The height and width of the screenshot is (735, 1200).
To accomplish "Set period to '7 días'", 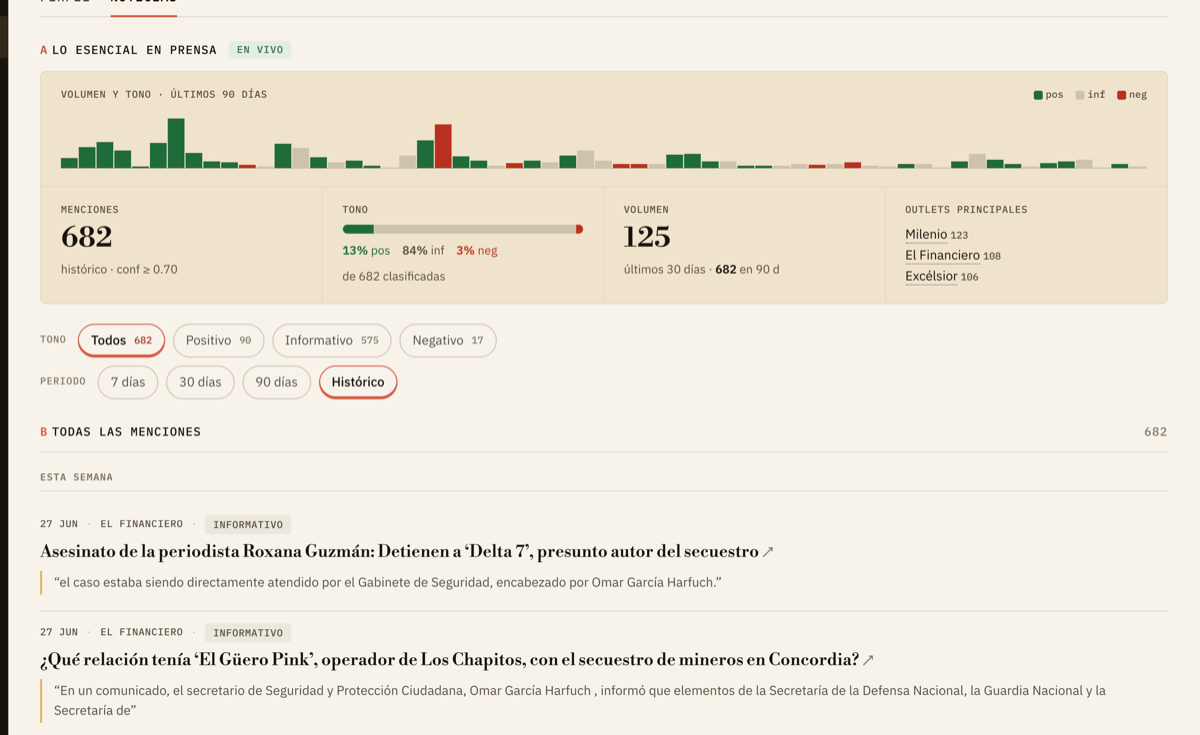I will (x=128, y=382).
